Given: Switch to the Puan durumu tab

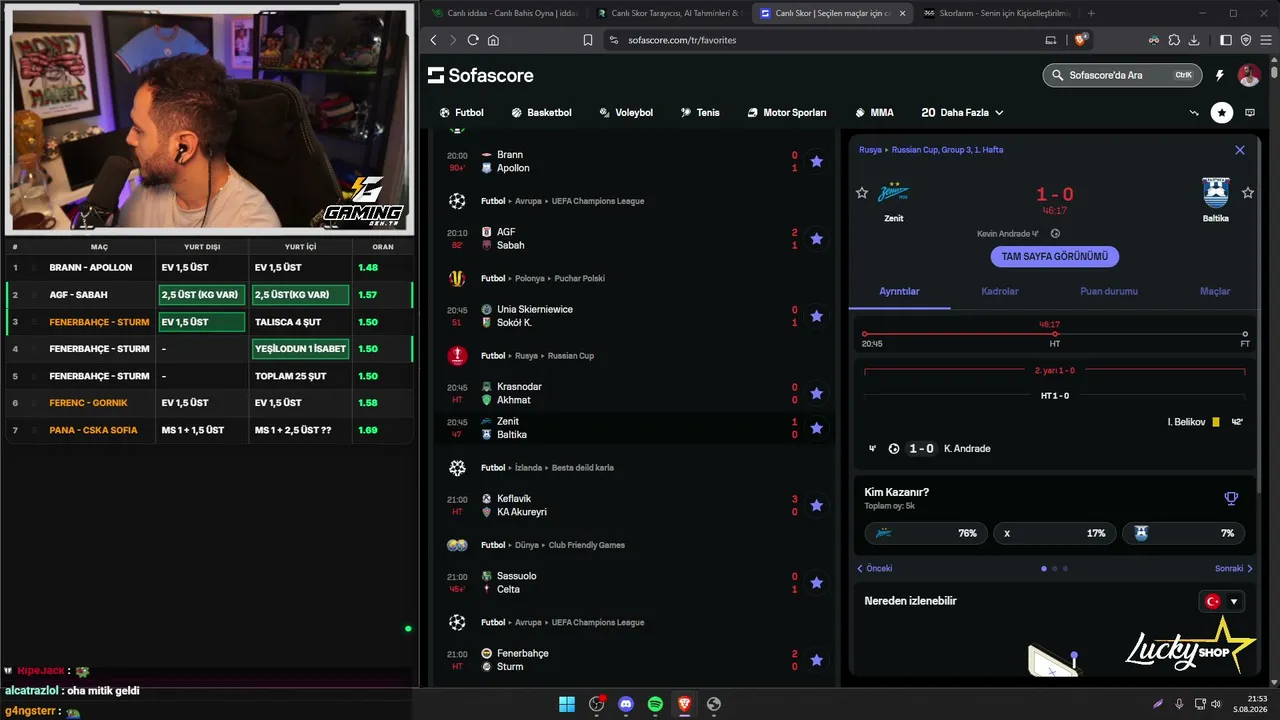Looking at the screenshot, I should coord(1109,291).
